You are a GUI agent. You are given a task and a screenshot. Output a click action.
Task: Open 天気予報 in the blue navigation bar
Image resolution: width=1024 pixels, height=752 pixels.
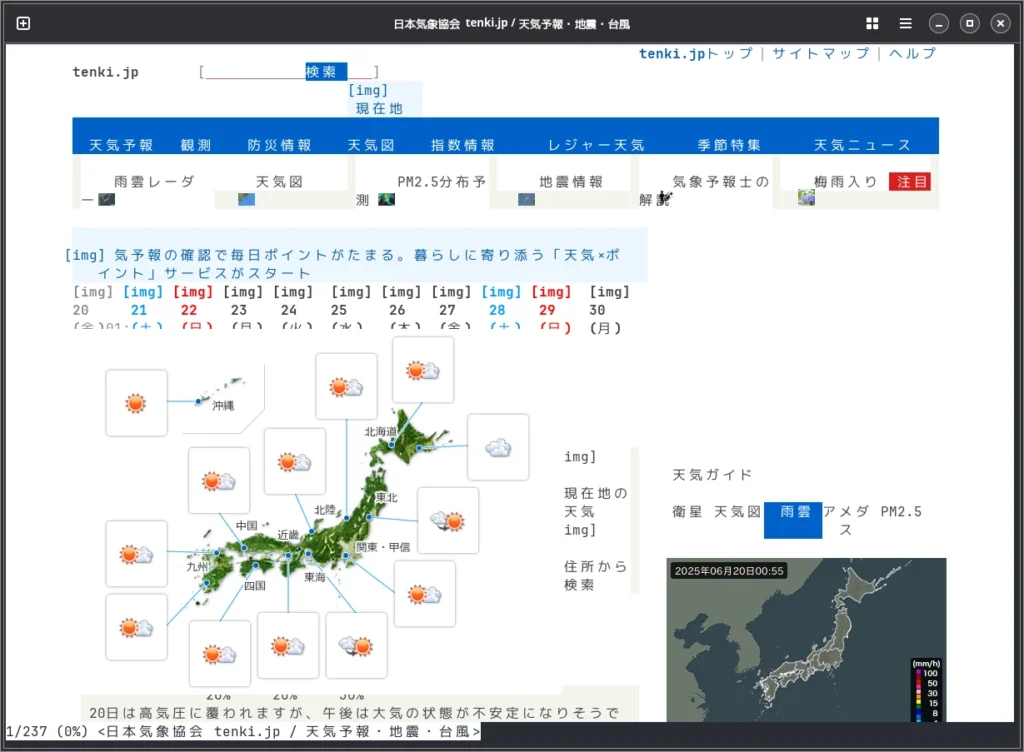121,145
